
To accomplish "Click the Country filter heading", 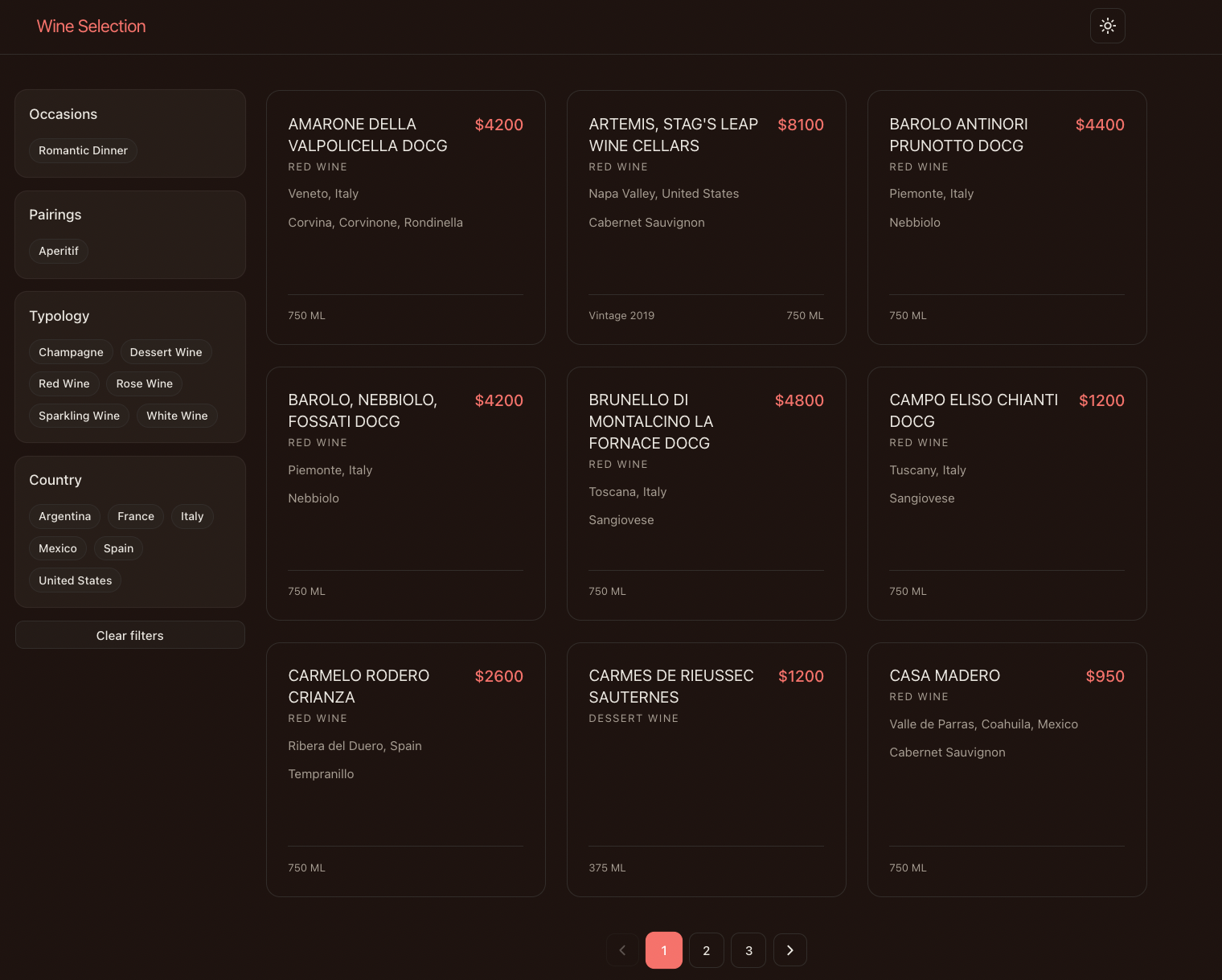I will coord(55,480).
